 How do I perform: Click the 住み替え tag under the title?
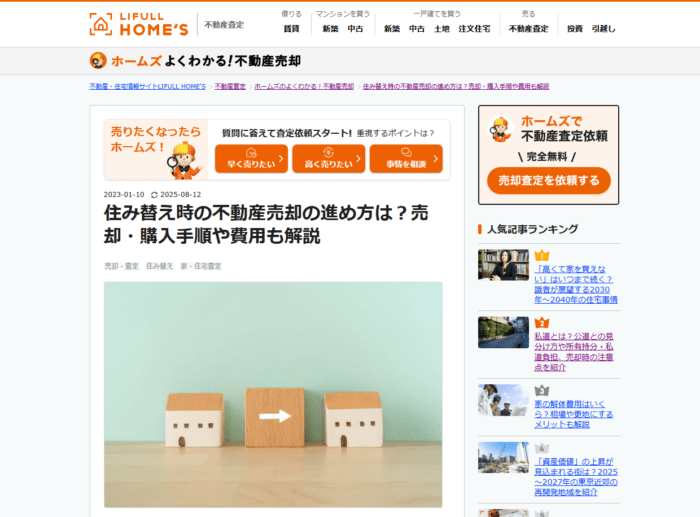[x=159, y=266]
